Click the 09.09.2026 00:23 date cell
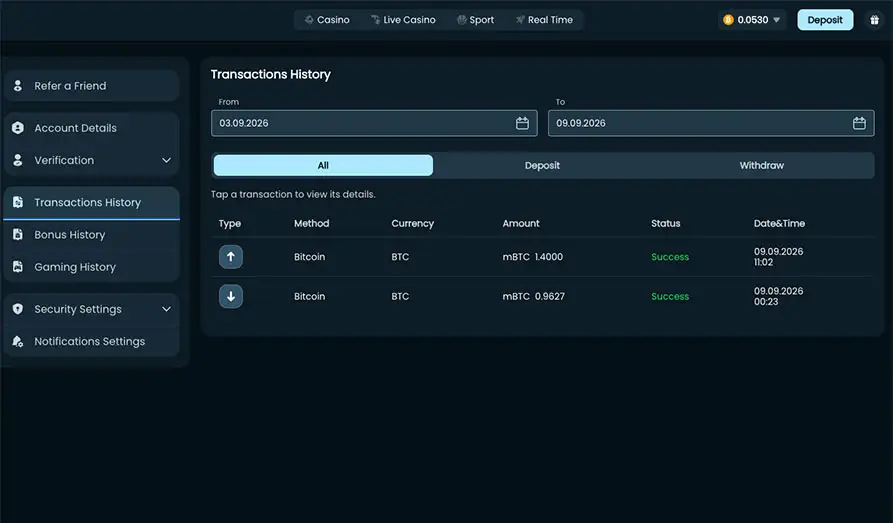 point(779,296)
